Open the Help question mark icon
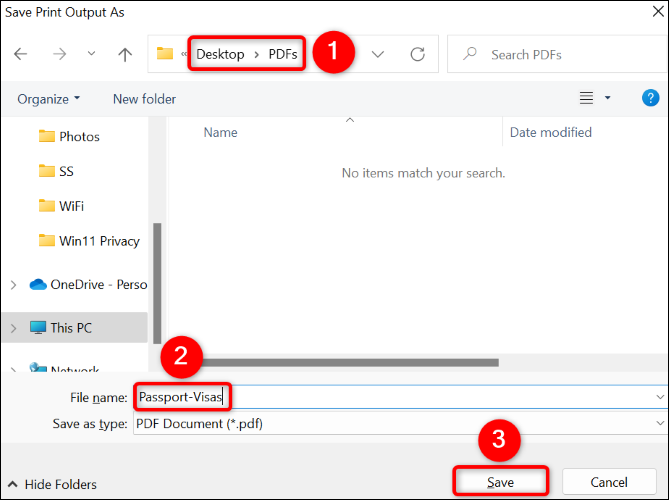The height and width of the screenshot is (500, 669). [650, 98]
